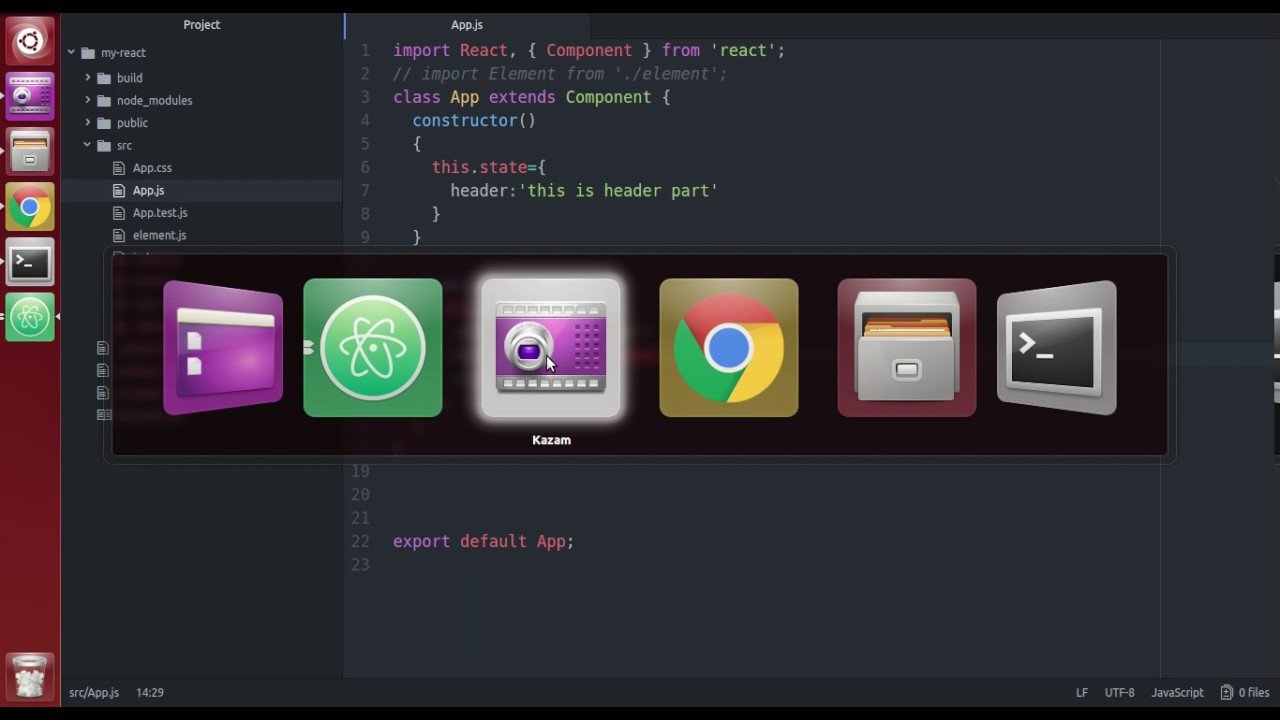
Task: Click 'header:'this is header part'' line
Action: point(584,190)
